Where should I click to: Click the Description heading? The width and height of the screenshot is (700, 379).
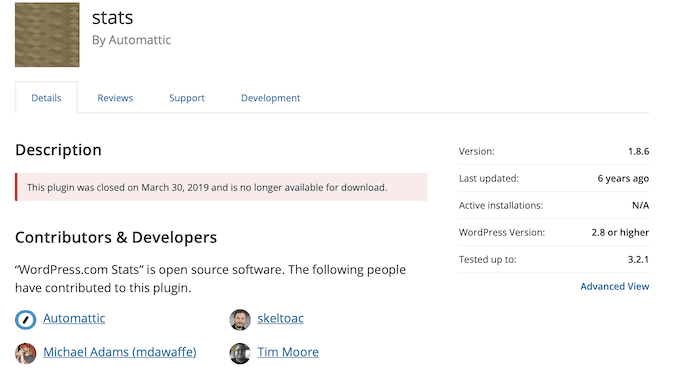click(58, 150)
